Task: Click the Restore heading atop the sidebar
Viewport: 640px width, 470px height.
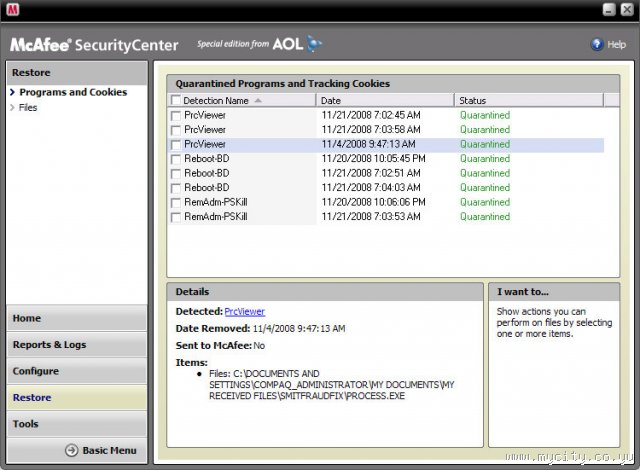Action: (x=31, y=73)
